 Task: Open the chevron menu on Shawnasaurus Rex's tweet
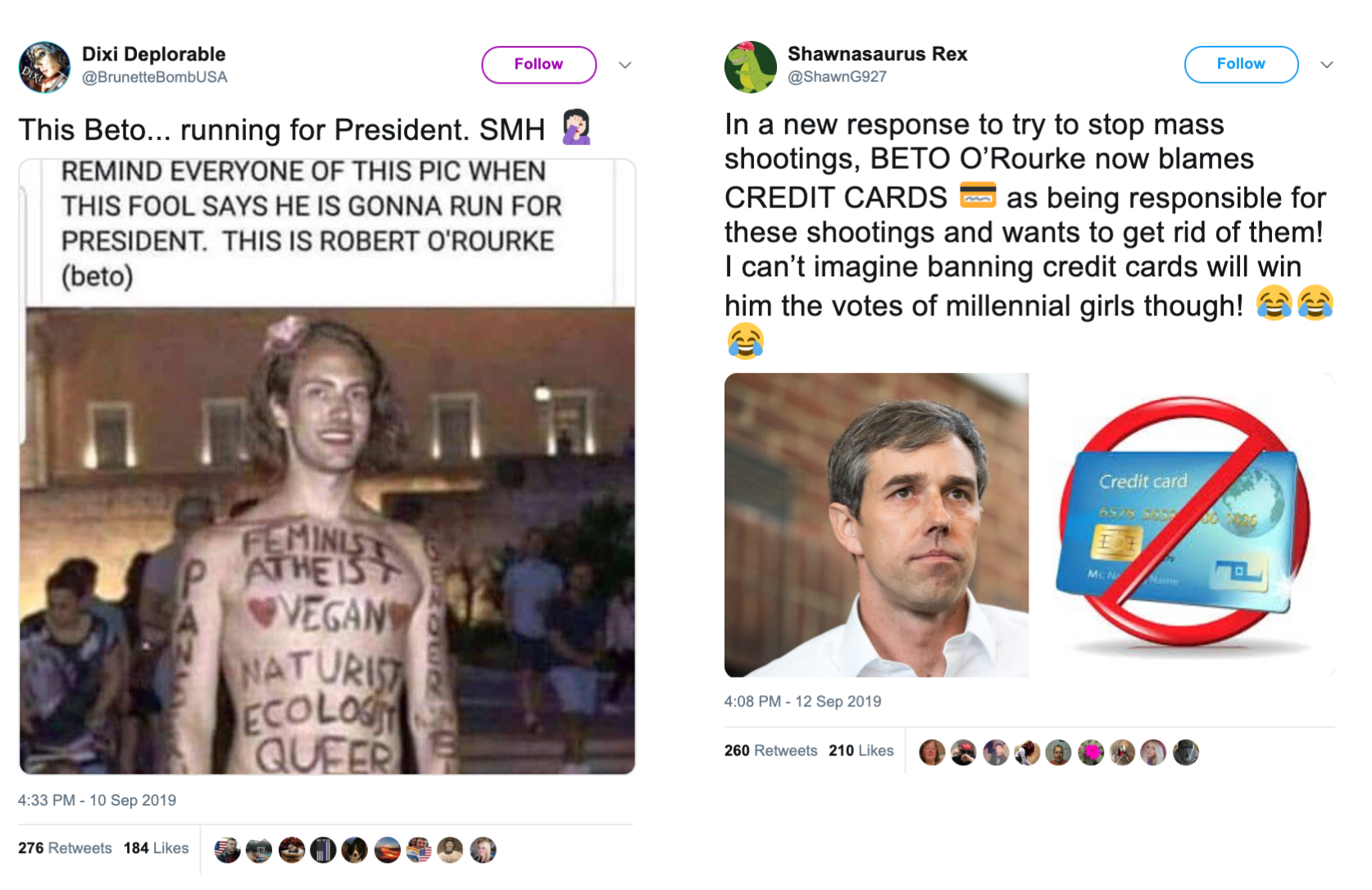[1327, 65]
